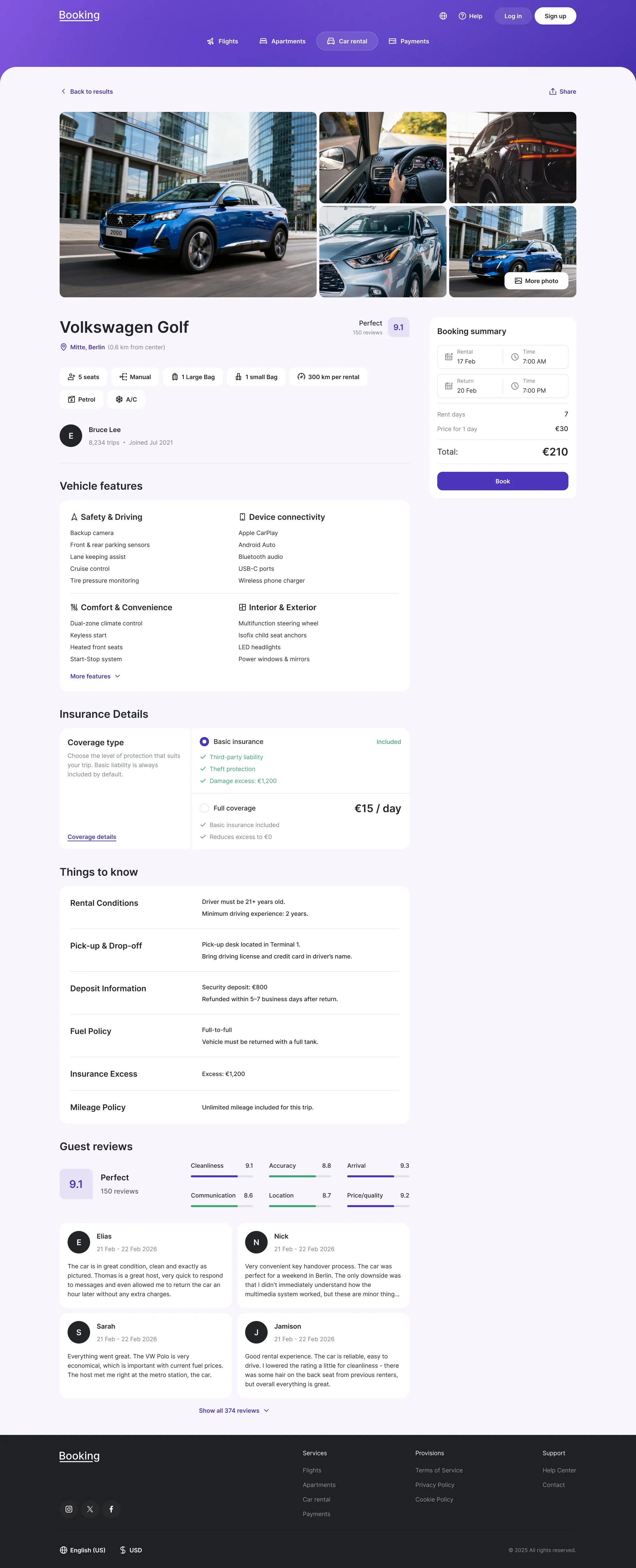Open the Facebook icon in footer
This screenshot has height=1568, width=636.
pyautogui.click(x=111, y=1509)
